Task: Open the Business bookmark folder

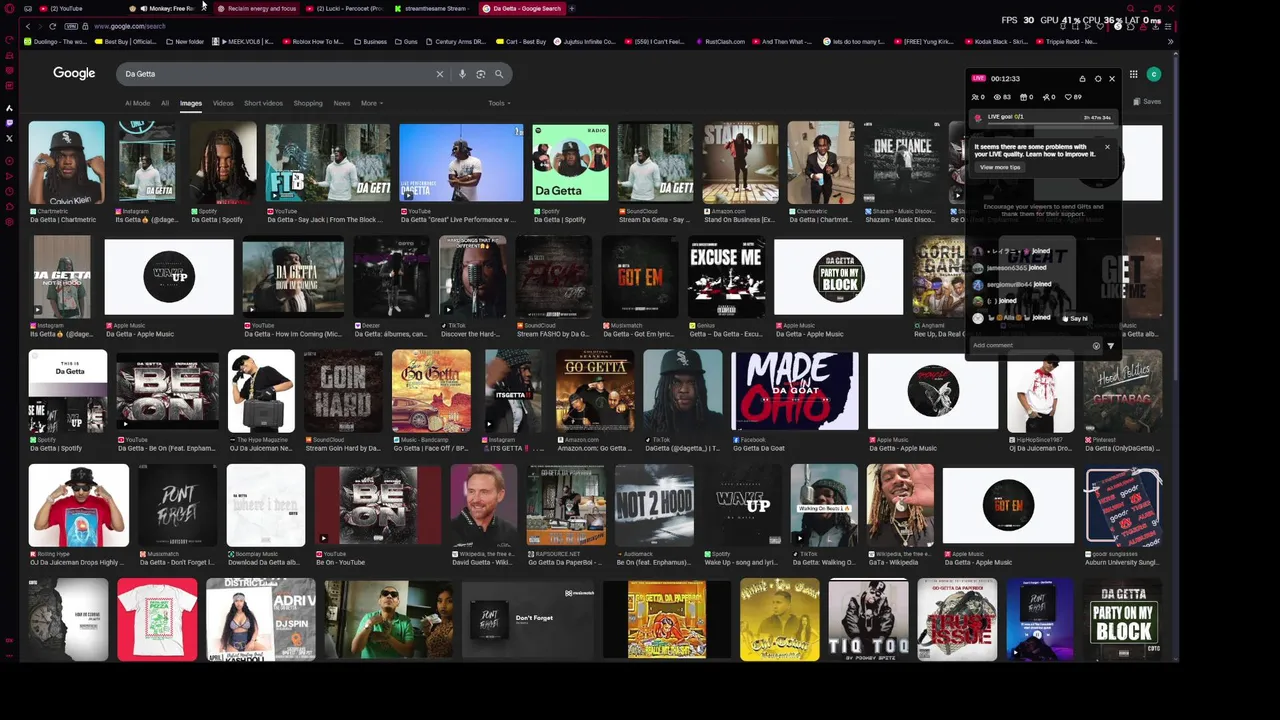Action: point(369,42)
